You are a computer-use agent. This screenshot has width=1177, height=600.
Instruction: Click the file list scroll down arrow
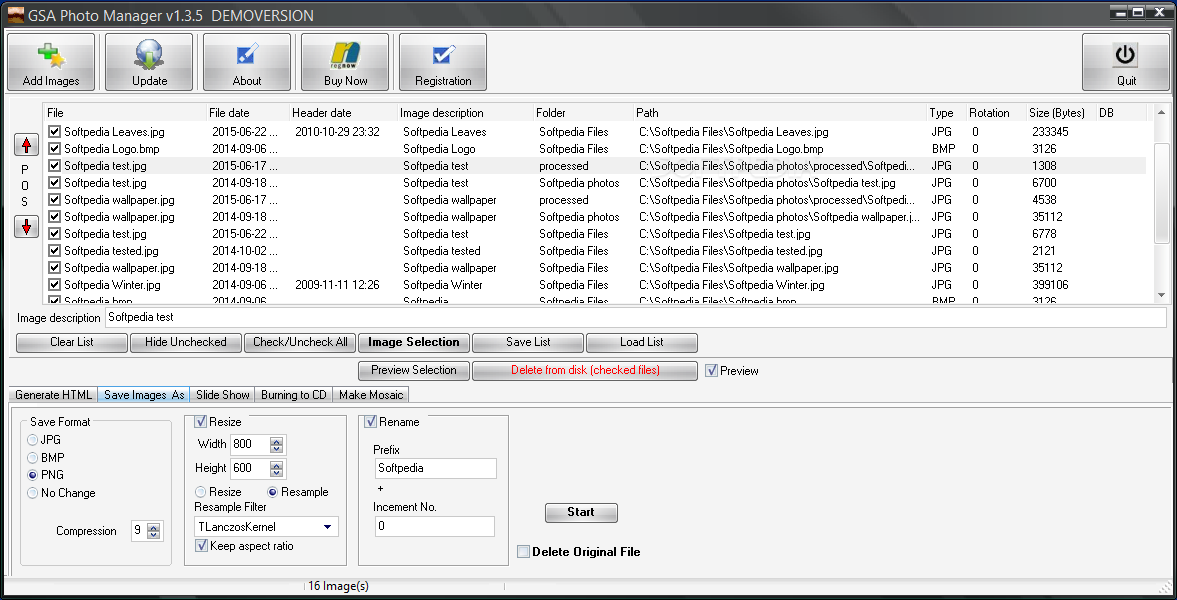pos(1161,295)
